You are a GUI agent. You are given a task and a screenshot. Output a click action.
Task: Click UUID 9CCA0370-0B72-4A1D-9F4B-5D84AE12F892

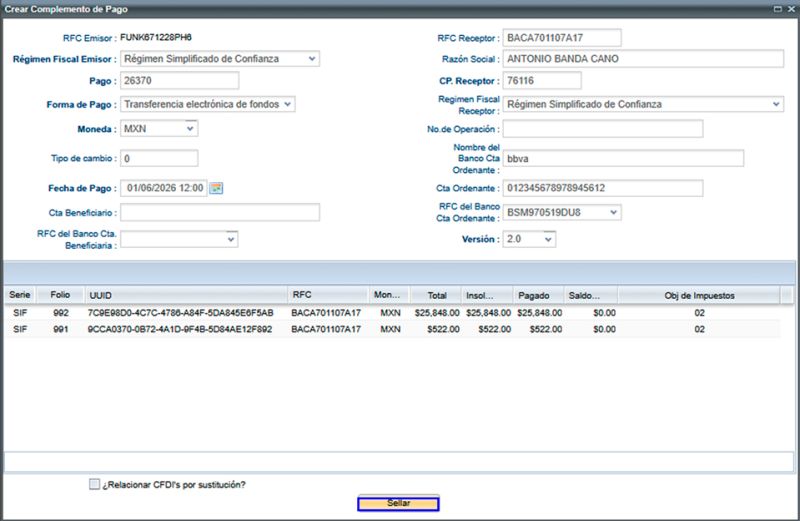pos(180,330)
